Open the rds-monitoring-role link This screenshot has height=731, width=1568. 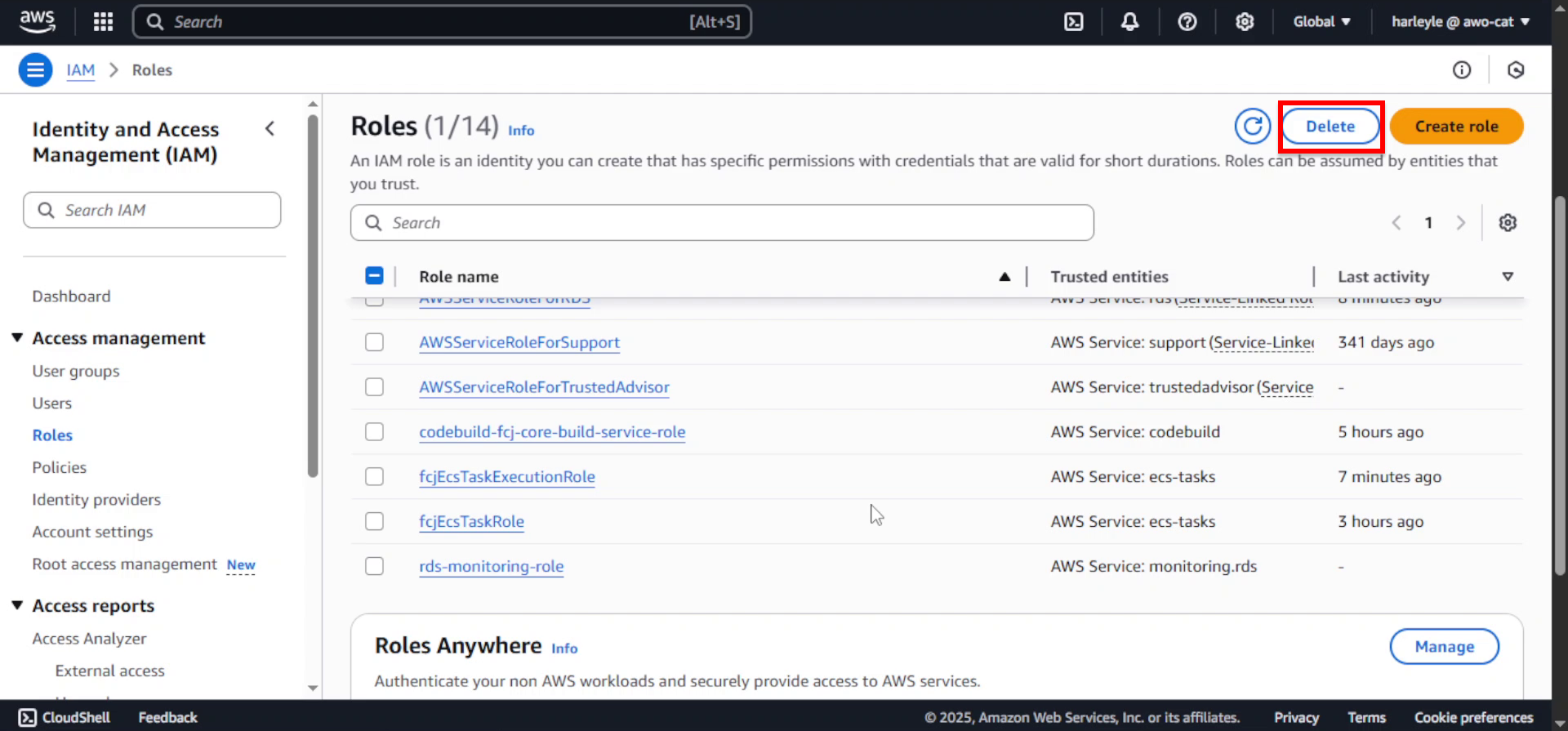point(492,566)
